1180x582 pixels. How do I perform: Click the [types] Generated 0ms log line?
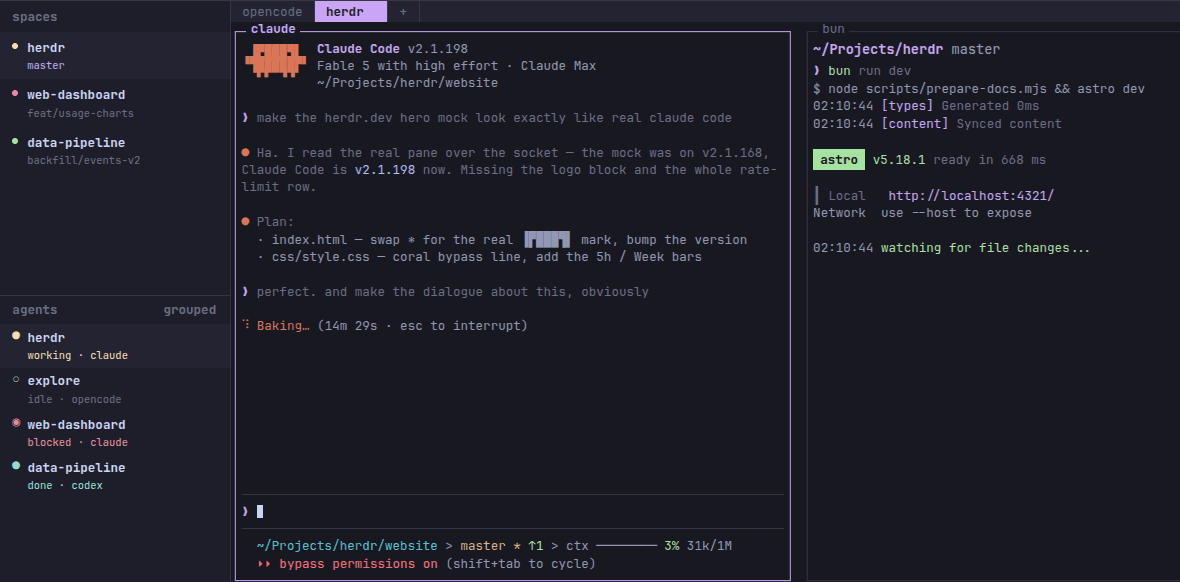(926, 106)
